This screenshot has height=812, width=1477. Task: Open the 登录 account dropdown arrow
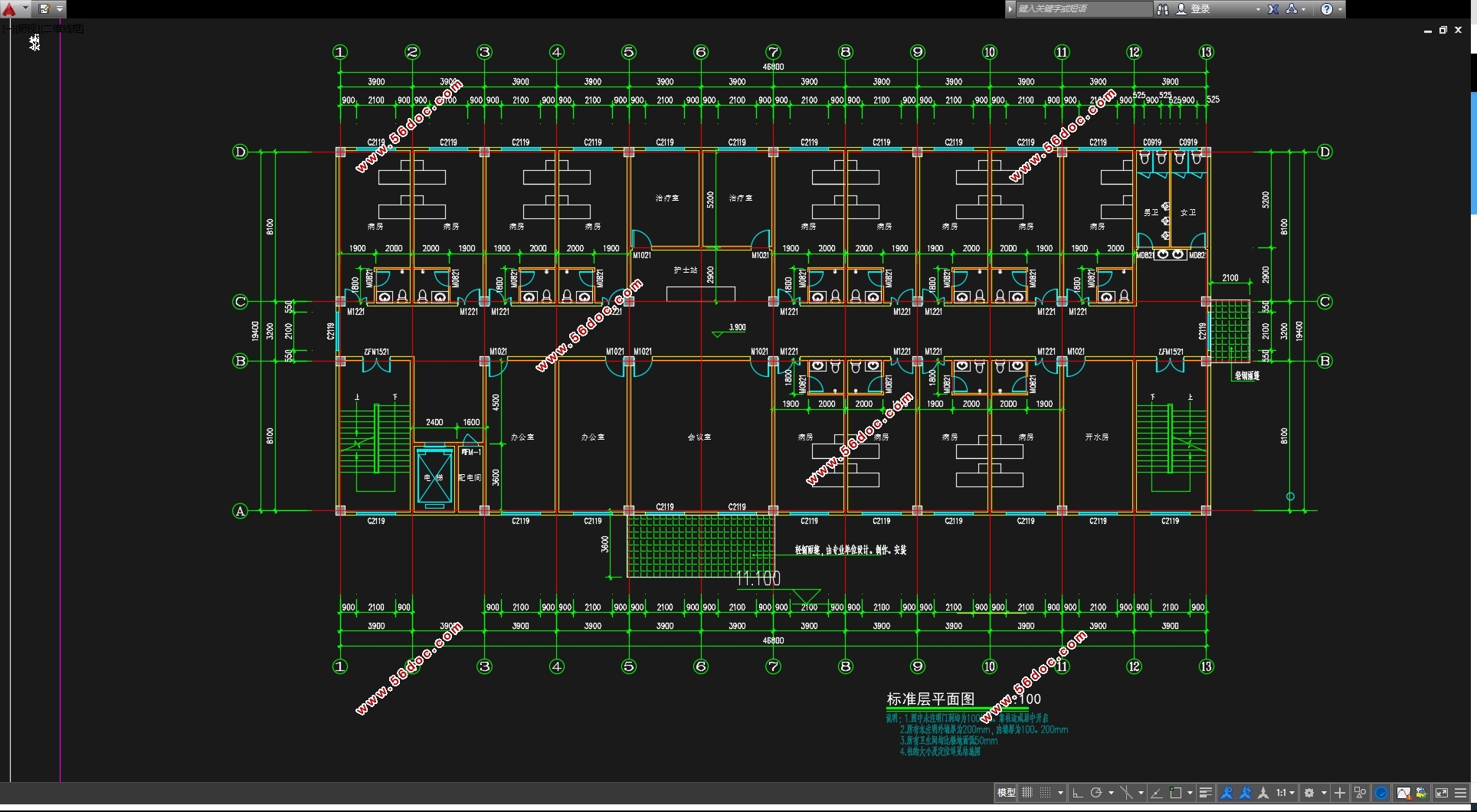point(1258,9)
